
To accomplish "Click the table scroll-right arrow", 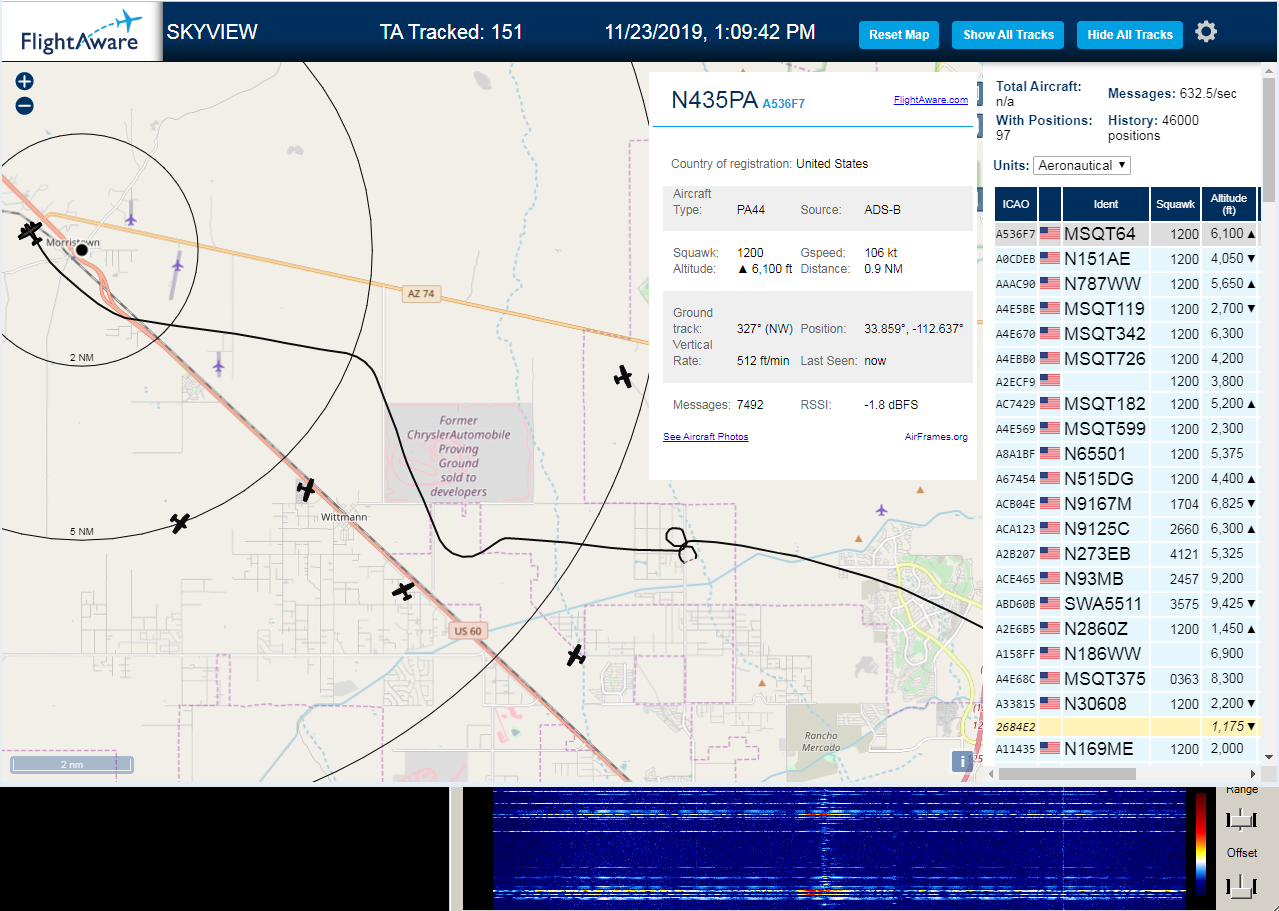I will pos(1254,774).
